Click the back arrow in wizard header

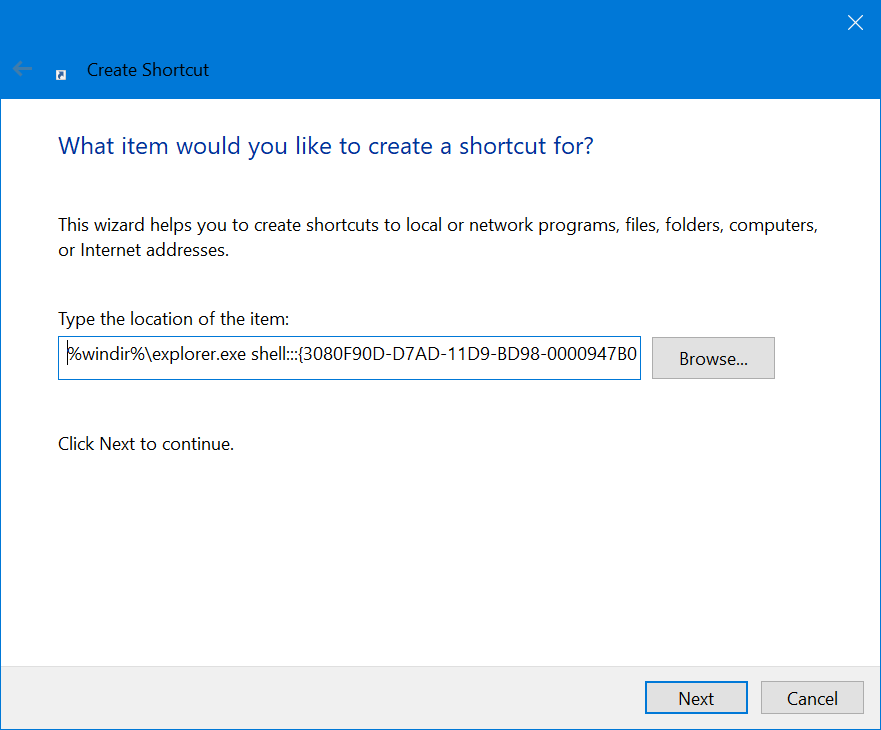click(x=22, y=70)
